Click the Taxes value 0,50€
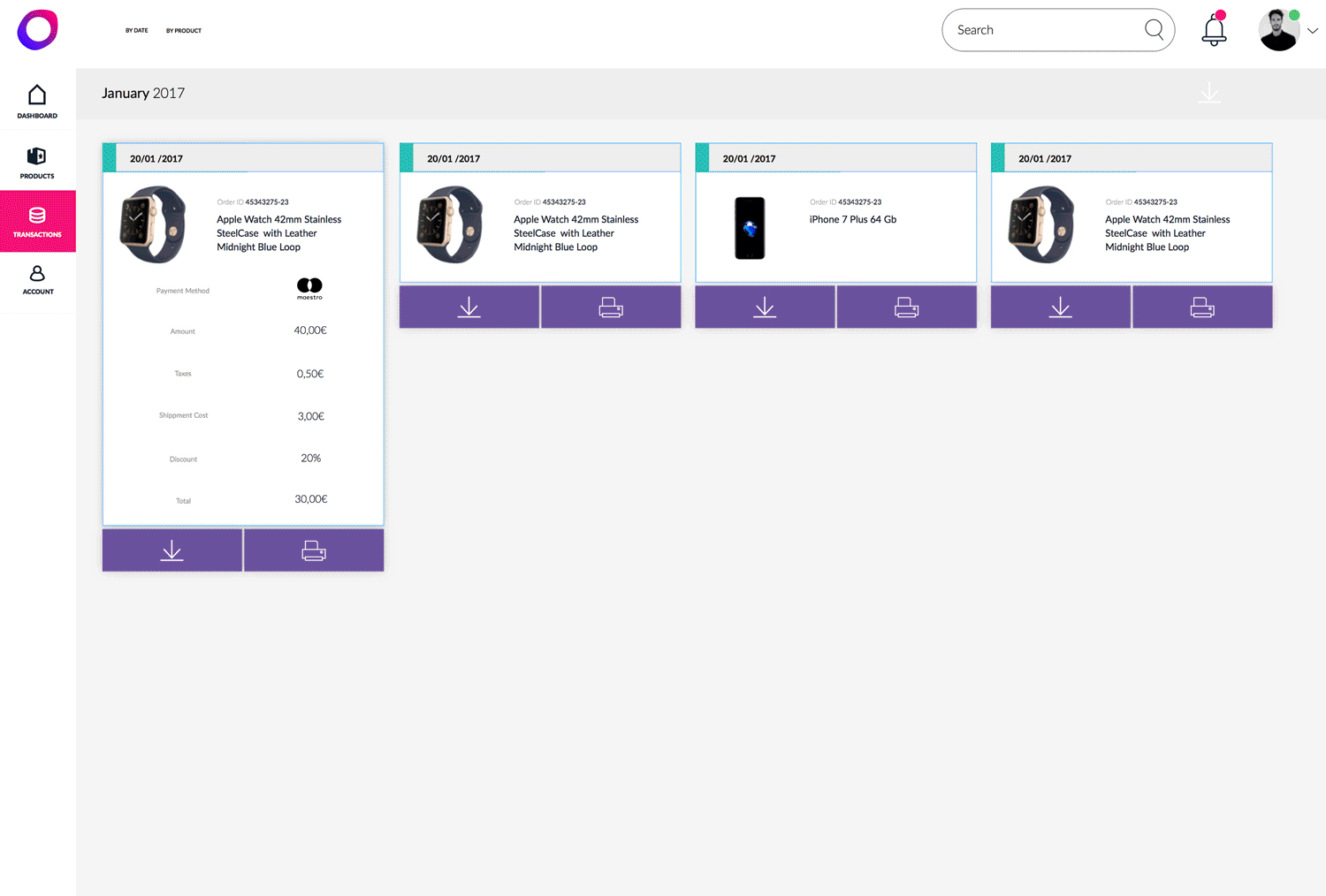 310,374
